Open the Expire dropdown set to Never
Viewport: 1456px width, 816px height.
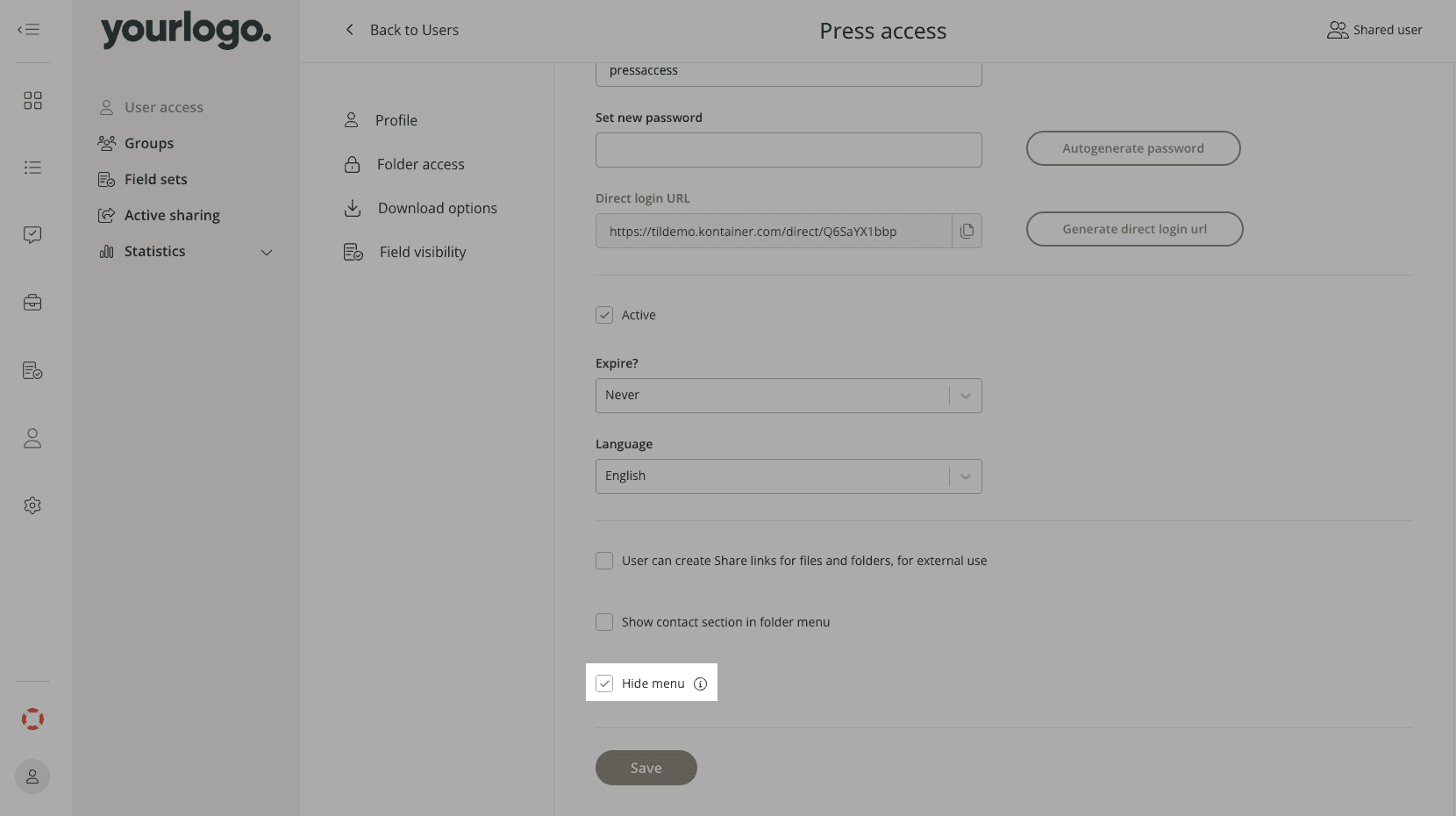pyautogui.click(x=788, y=396)
